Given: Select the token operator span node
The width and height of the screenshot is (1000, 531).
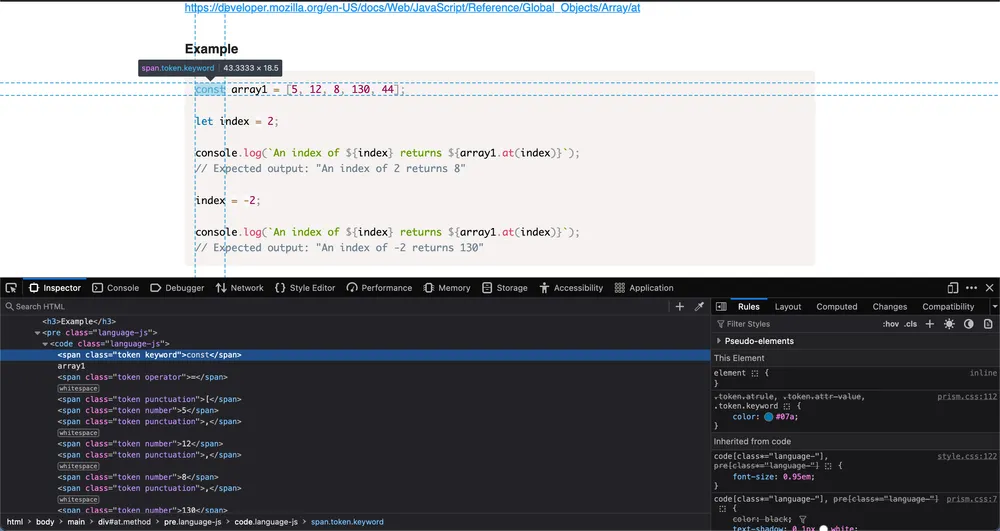Looking at the screenshot, I should tap(142, 377).
